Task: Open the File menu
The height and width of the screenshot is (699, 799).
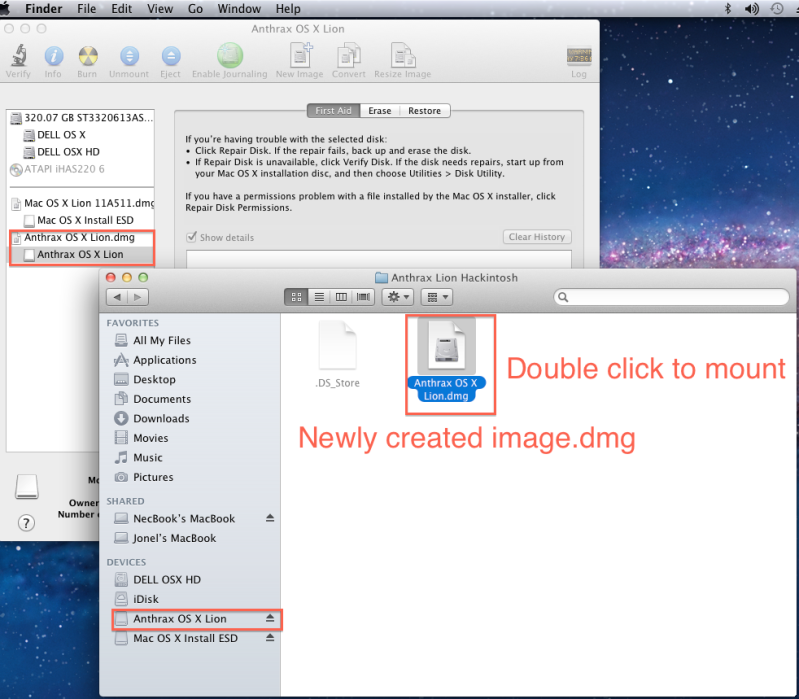Action: tap(87, 9)
